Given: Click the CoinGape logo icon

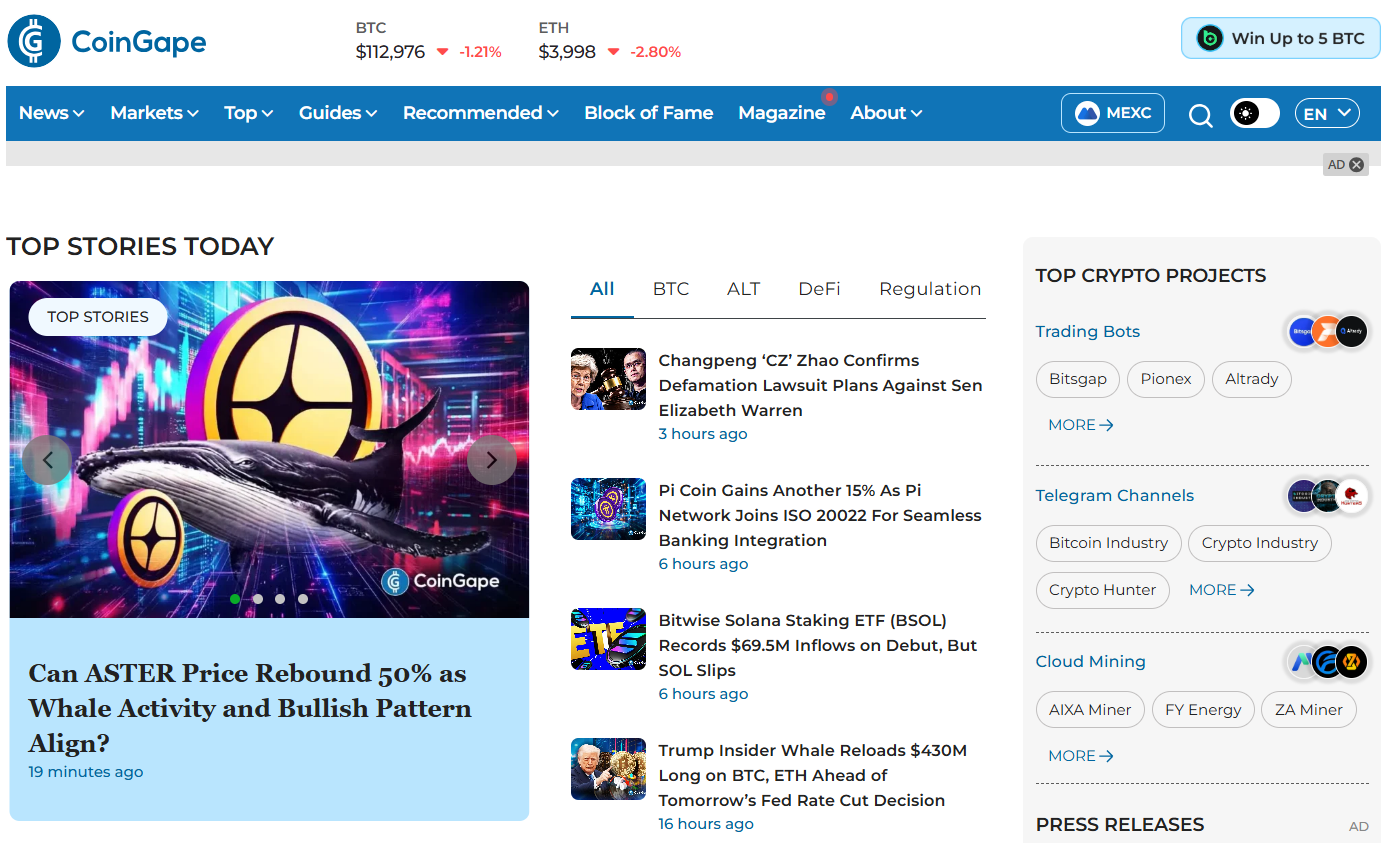Looking at the screenshot, I should (x=34, y=41).
